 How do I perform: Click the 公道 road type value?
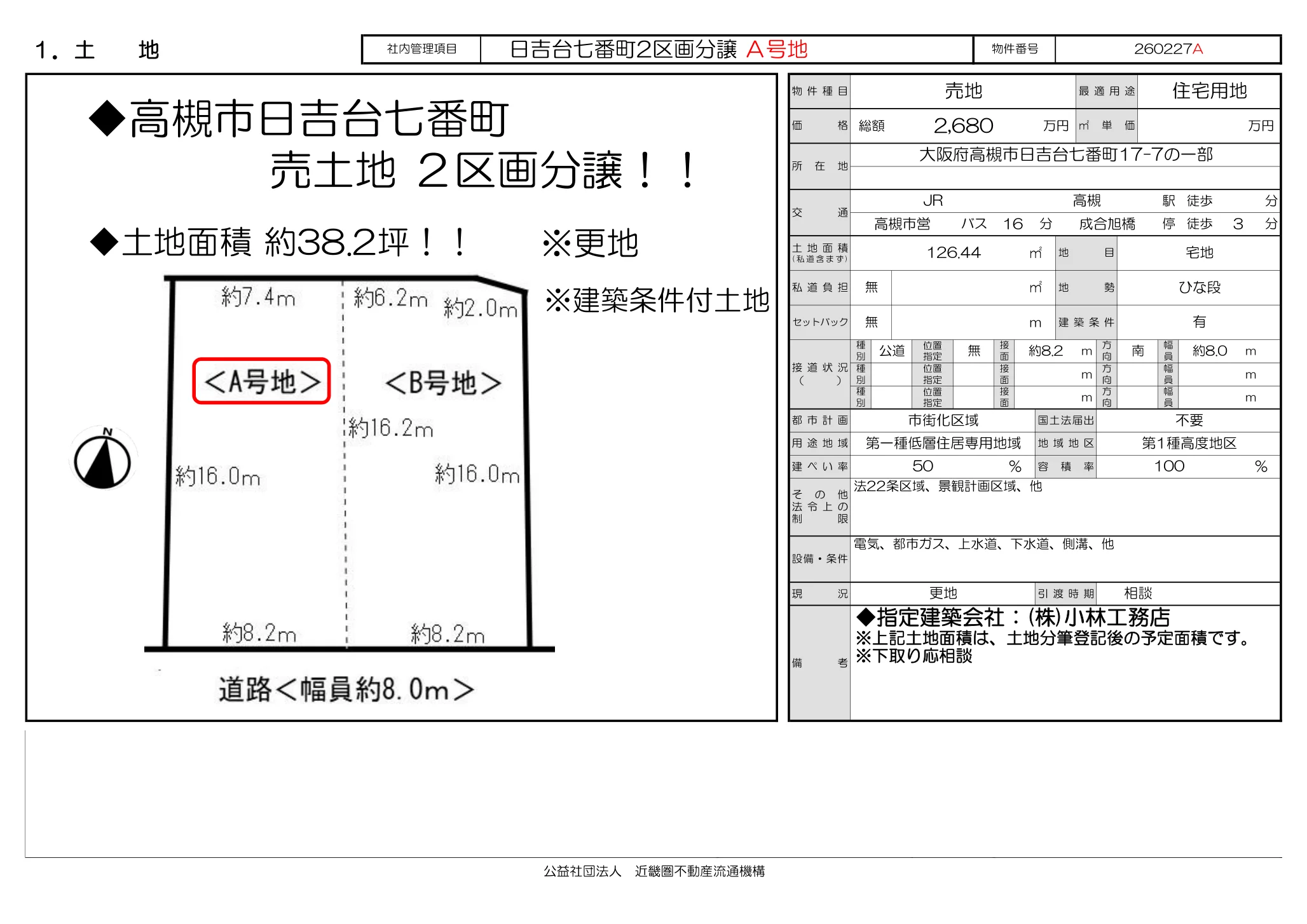(891, 351)
